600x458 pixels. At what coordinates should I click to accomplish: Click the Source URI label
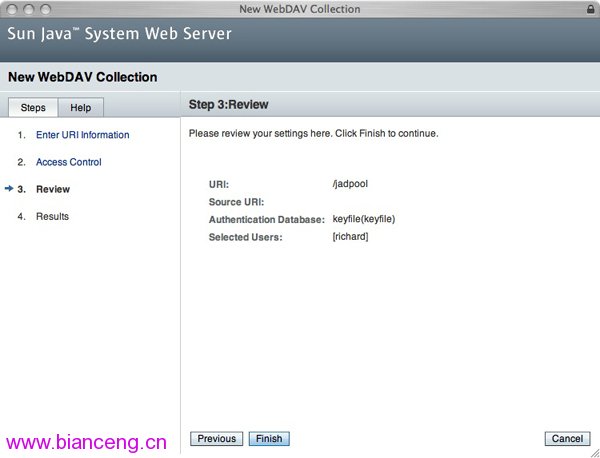[x=236, y=202]
